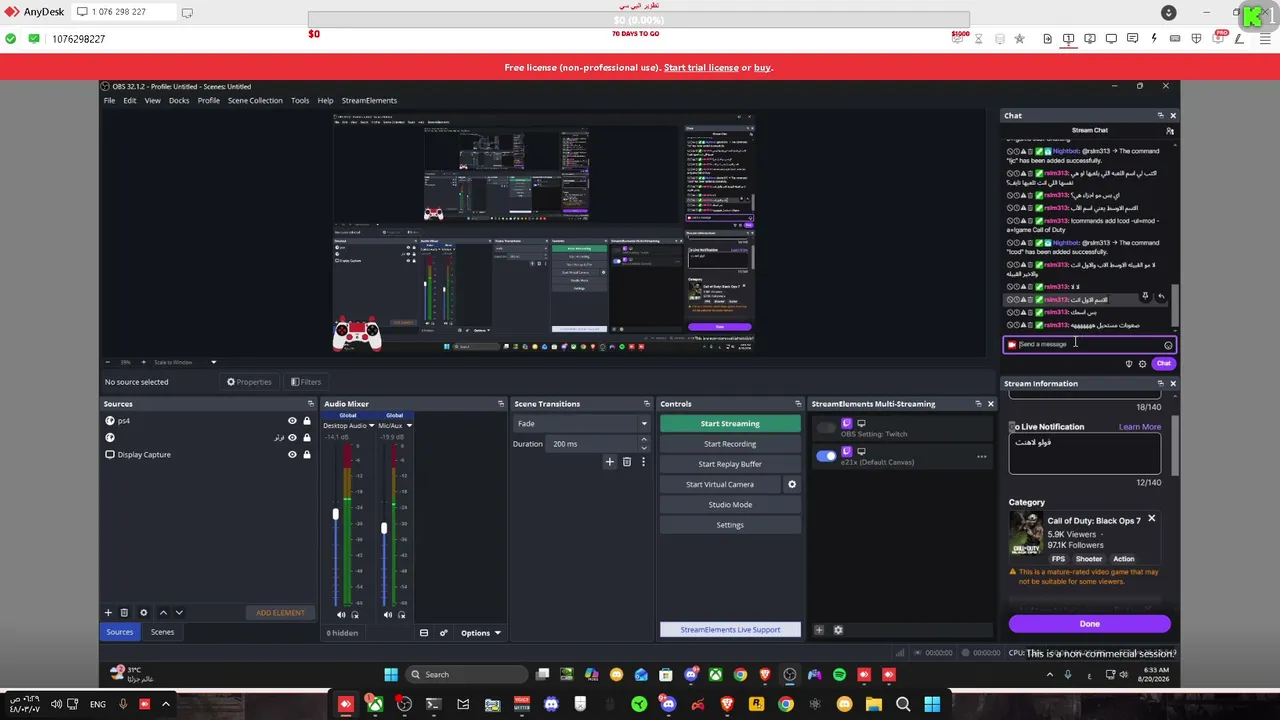Open chat community users icon
This screenshot has height=720, width=1280.
click(1170, 131)
